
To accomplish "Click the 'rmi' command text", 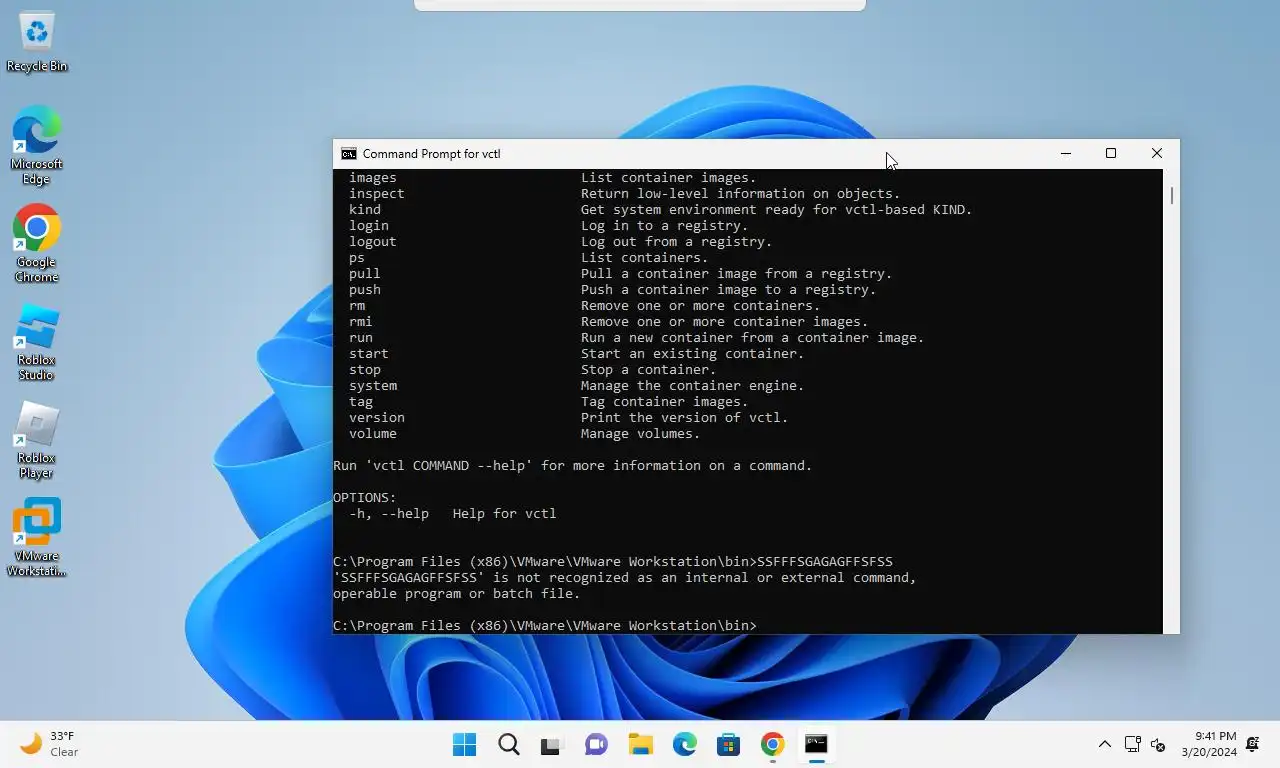I will (x=361, y=322).
